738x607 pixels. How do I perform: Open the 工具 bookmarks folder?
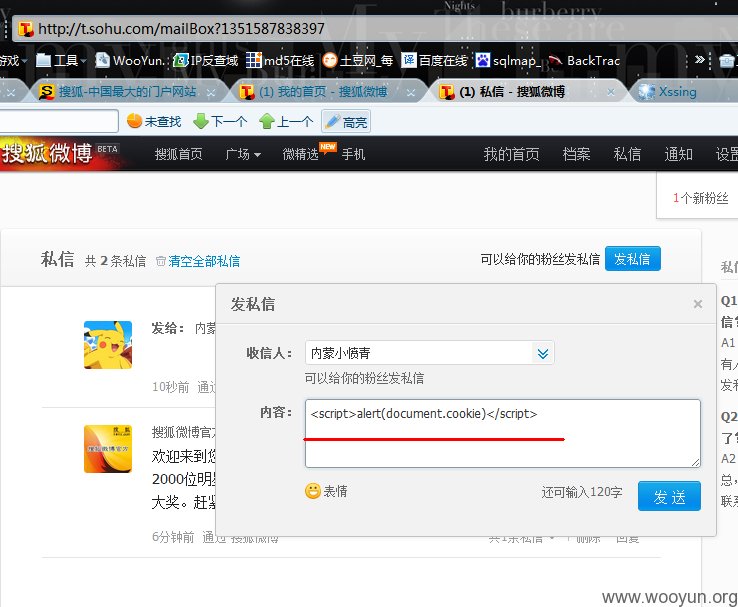61,60
